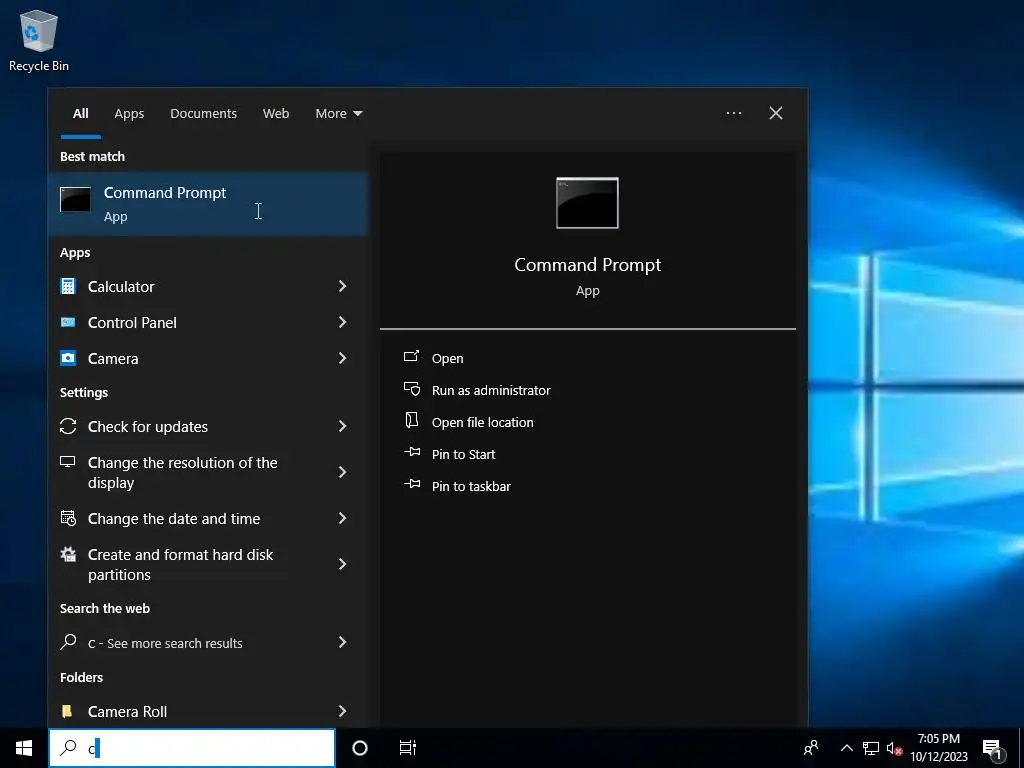Expand the Change the resolution arrow
Viewport: 1024px width, 768px height.
point(343,472)
